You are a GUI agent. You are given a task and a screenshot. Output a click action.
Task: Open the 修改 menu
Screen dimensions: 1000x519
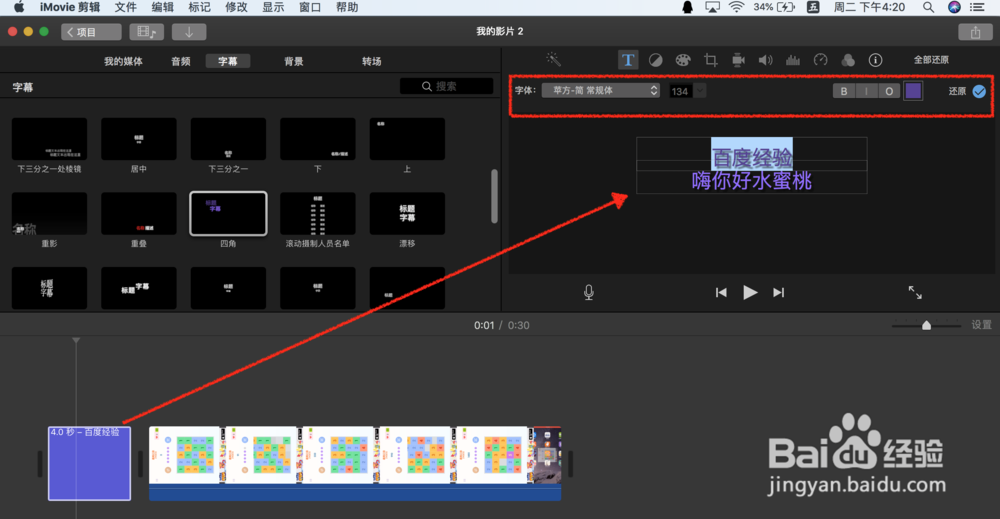[237, 7]
